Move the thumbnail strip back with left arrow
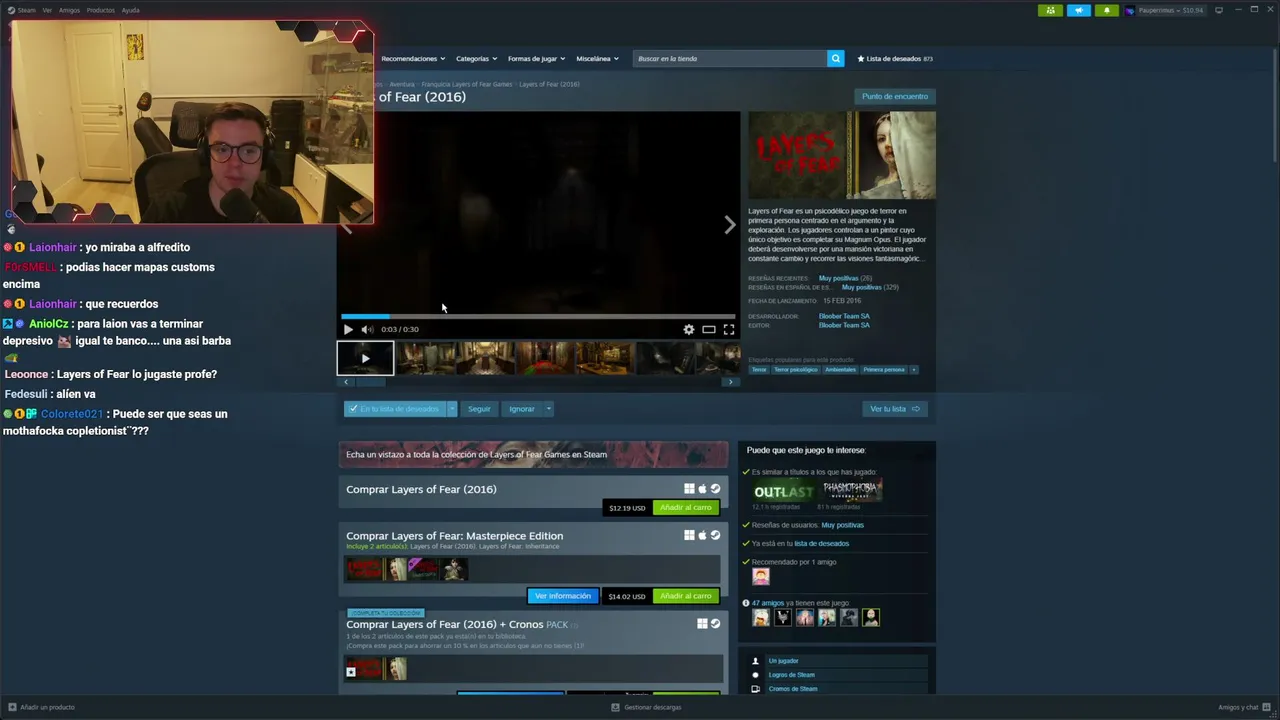Image resolution: width=1280 pixels, height=720 pixels. point(346,382)
